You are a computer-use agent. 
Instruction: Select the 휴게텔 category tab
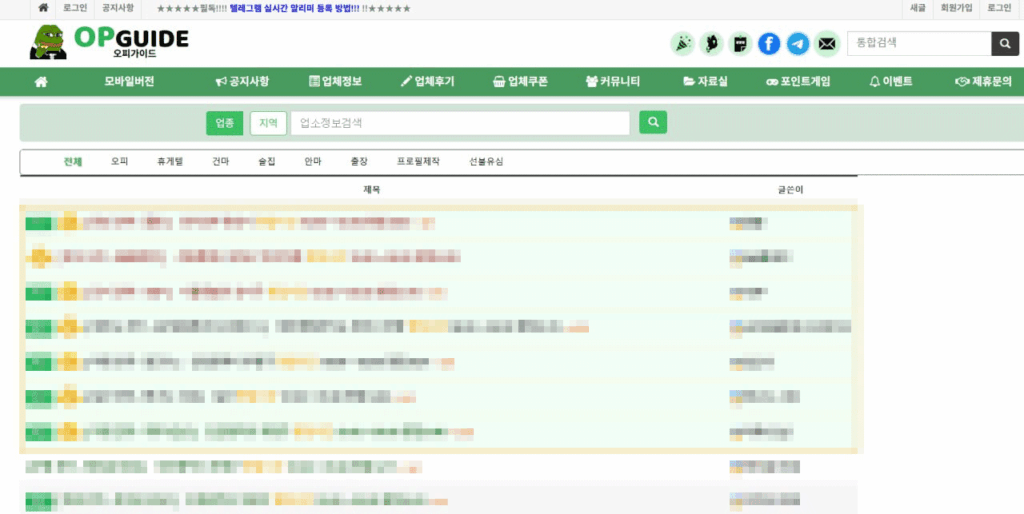click(x=170, y=161)
